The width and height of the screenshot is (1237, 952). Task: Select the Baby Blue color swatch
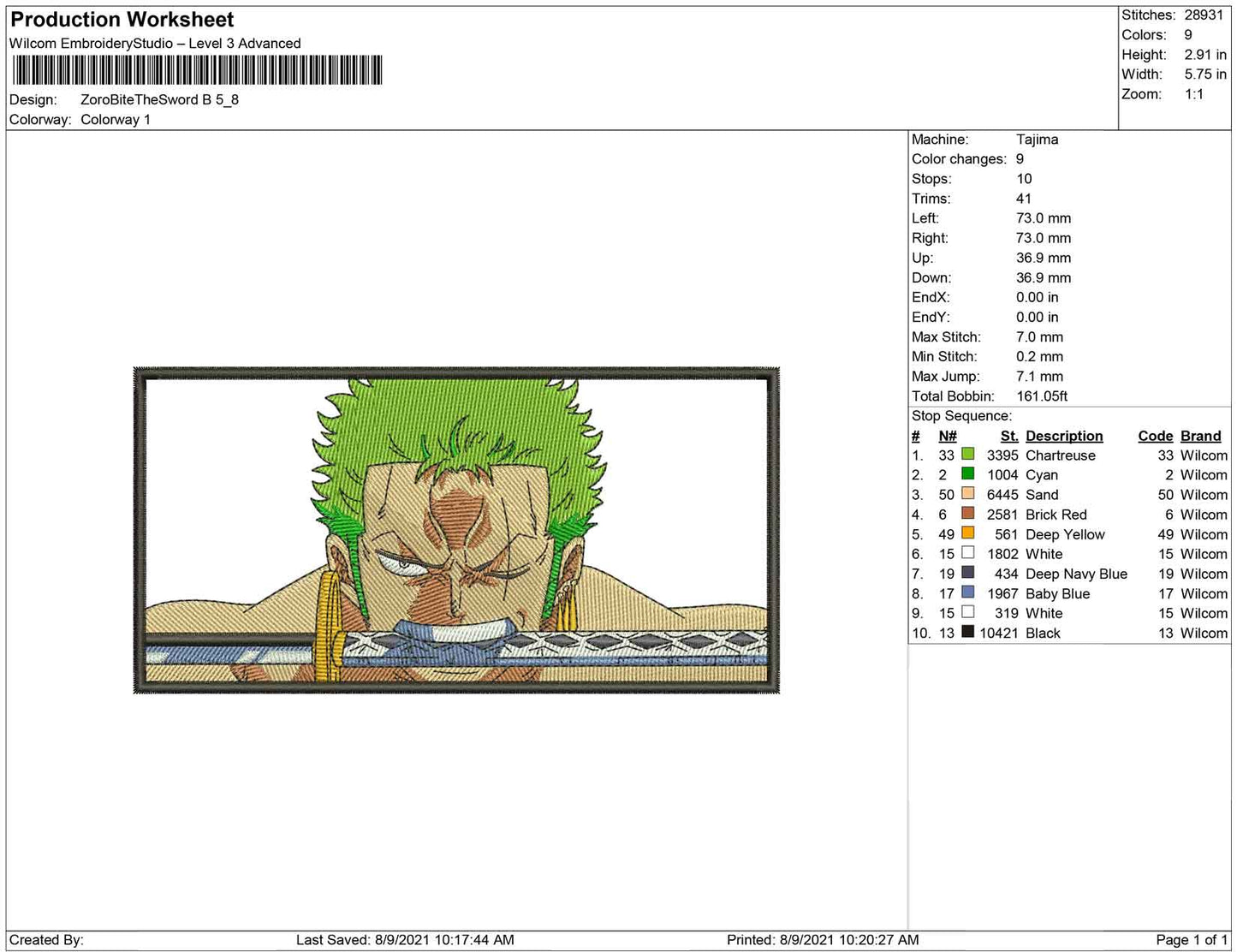(x=967, y=592)
